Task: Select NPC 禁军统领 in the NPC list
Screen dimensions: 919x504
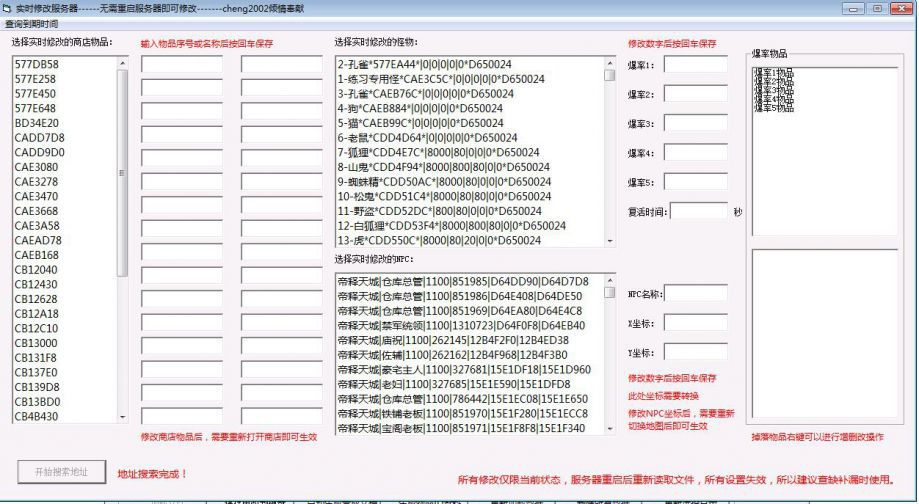Action: coord(460,325)
